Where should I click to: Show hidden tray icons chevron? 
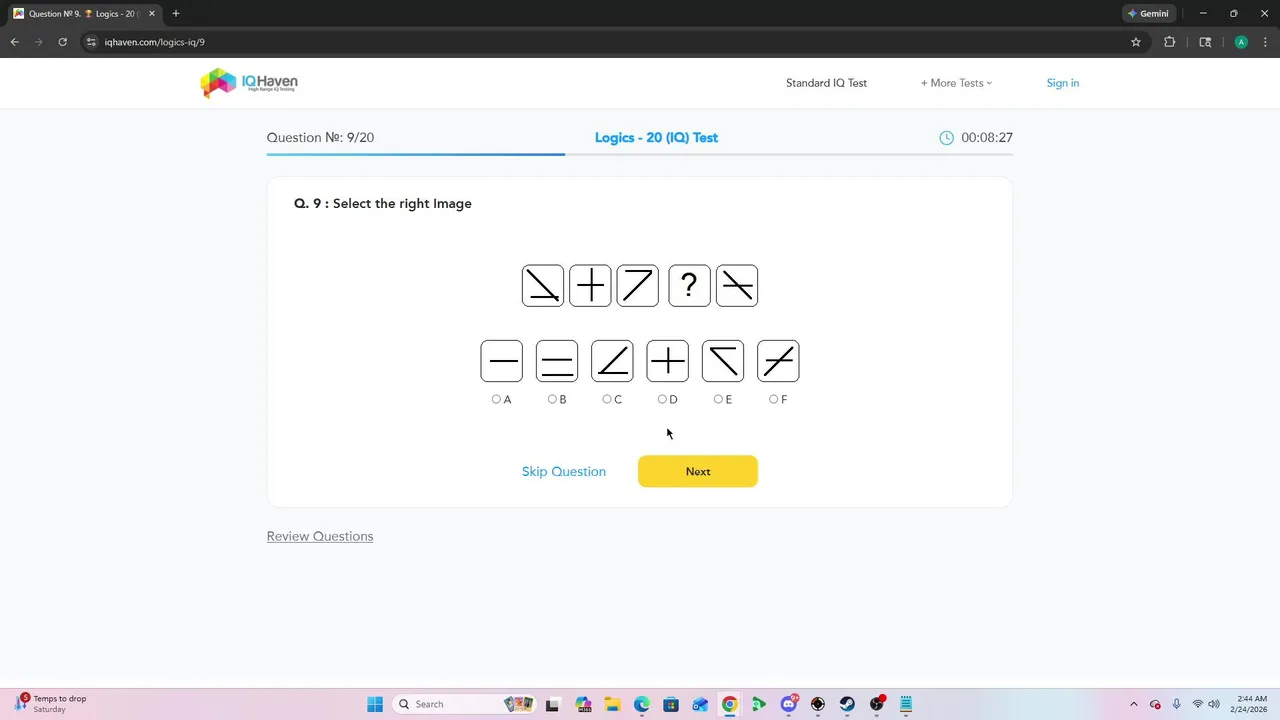(1133, 704)
